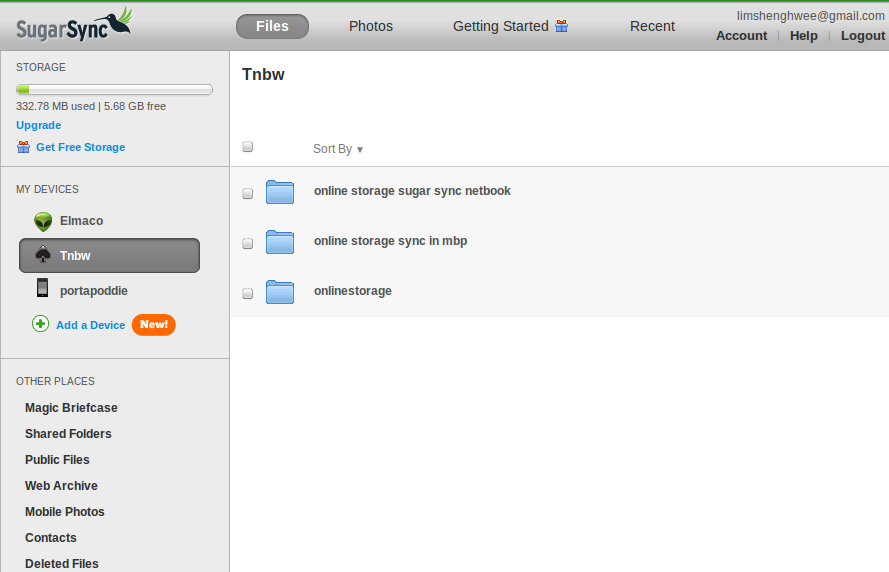Click the gift icon beside Getting Started
This screenshot has height=572, width=889.
pyautogui.click(x=561, y=26)
